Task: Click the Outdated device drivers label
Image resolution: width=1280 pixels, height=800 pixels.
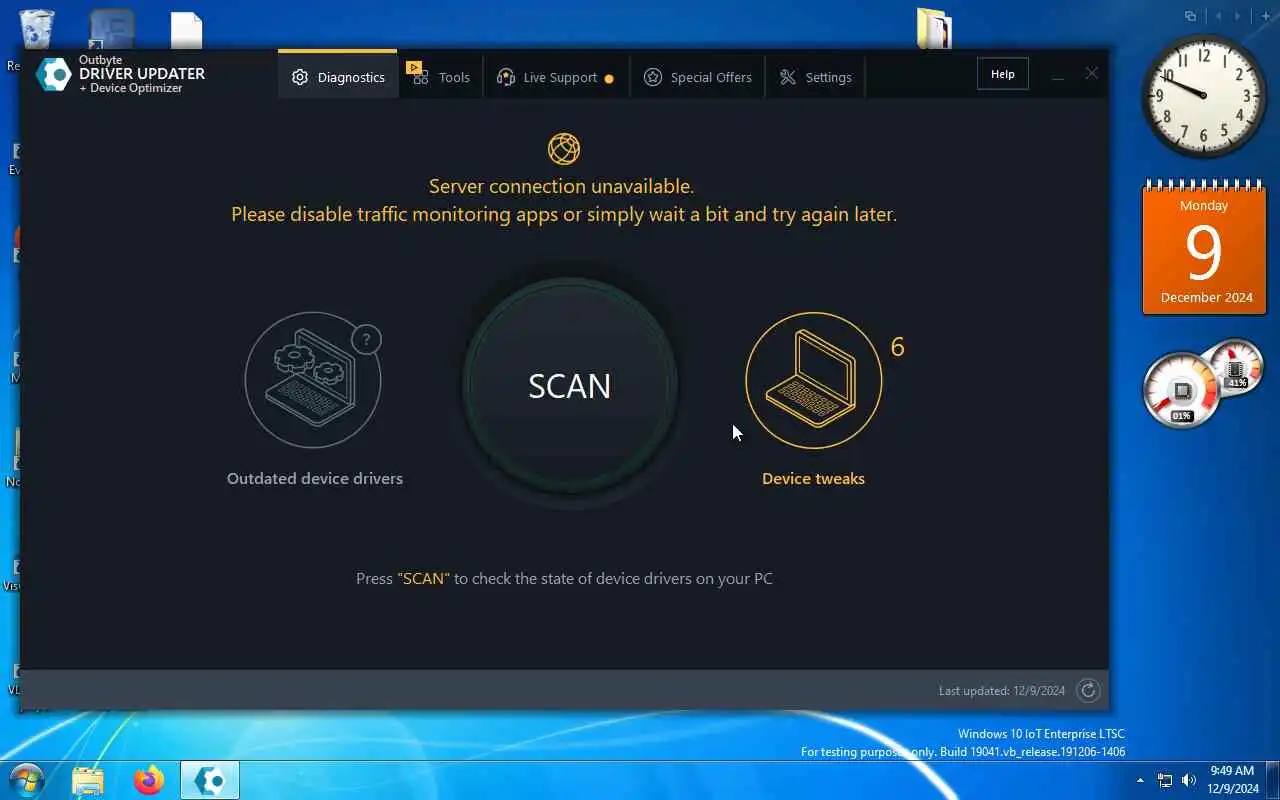Action: [315, 479]
